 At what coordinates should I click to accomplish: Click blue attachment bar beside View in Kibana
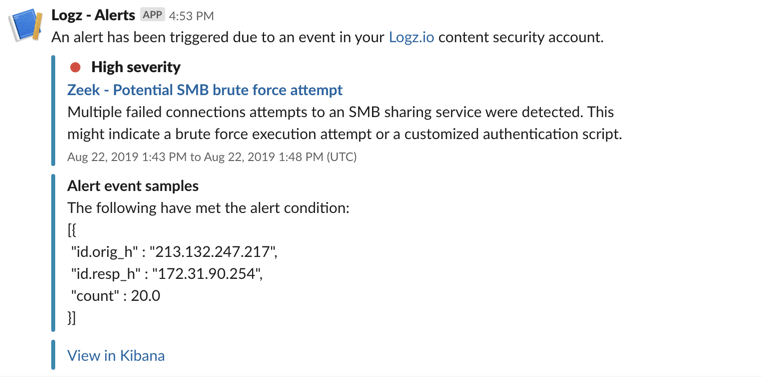(53, 355)
